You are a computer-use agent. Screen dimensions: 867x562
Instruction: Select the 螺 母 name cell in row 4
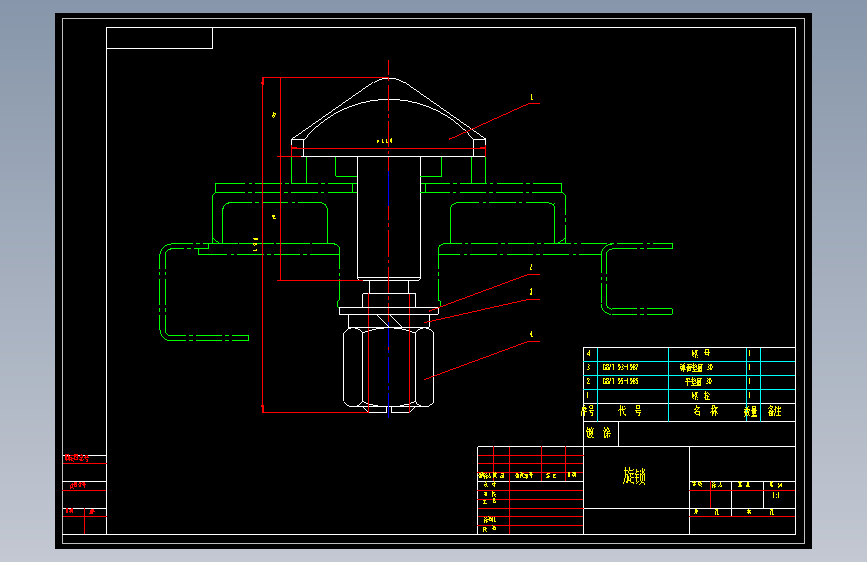click(x=701, y=353)
